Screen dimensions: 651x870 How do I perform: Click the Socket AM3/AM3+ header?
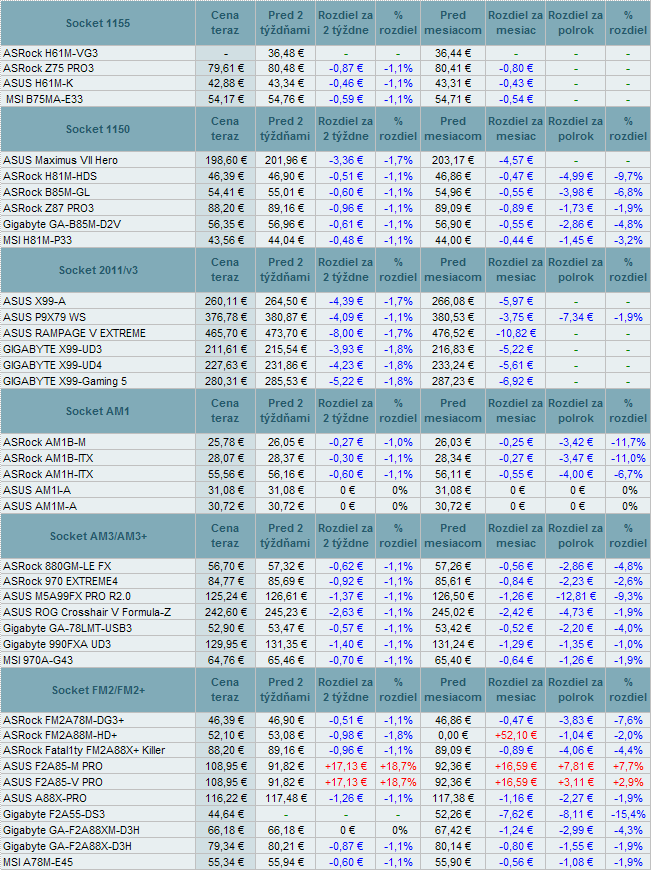click(98, 537)
